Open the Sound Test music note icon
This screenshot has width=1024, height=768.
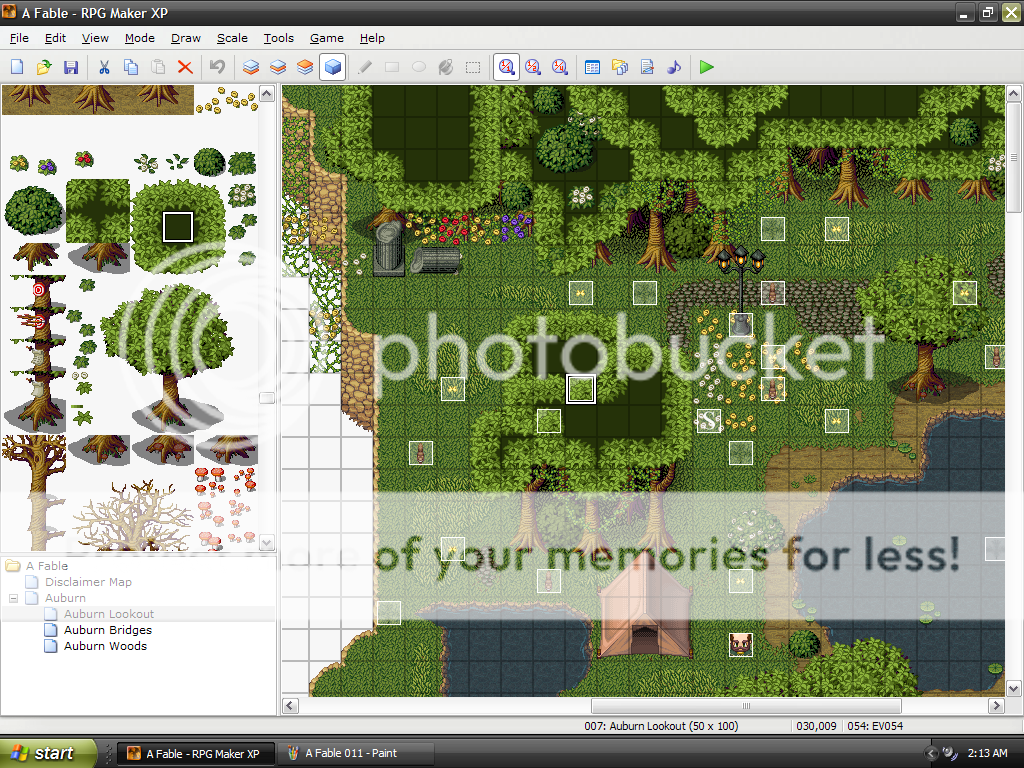(674, 67)
